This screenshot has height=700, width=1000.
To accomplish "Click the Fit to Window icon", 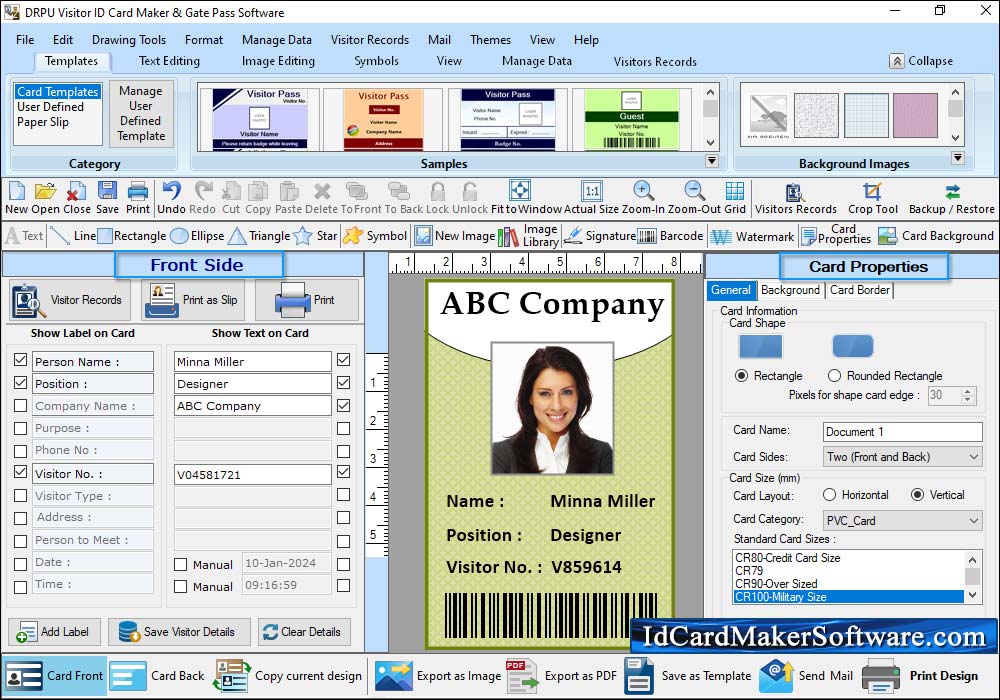I will pyautogui.click(x=520, y=191).
